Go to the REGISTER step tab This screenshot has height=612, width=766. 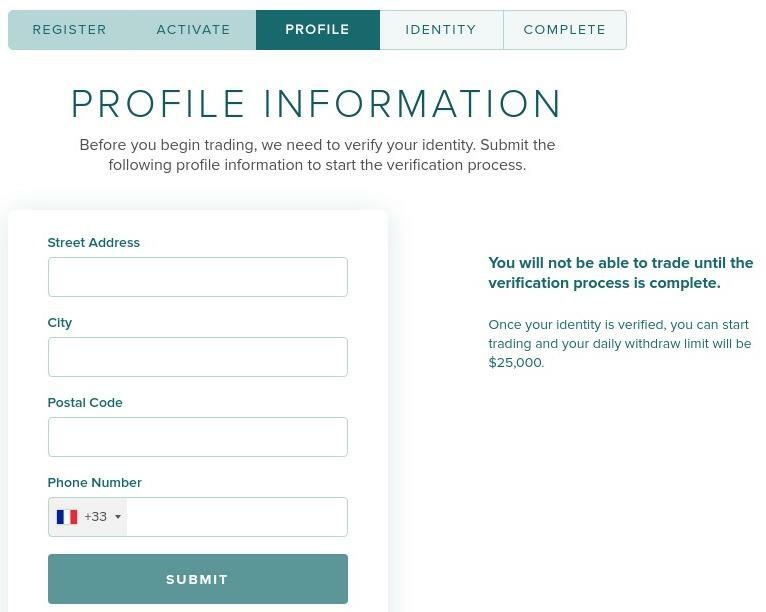click(70, 30)
